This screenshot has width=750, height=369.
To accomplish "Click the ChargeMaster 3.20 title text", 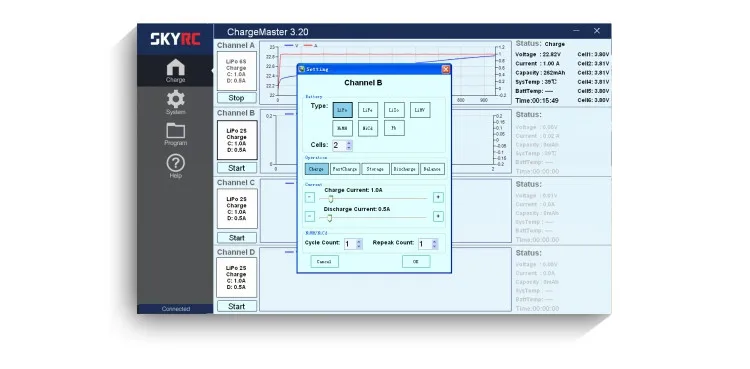I will 267,32.
